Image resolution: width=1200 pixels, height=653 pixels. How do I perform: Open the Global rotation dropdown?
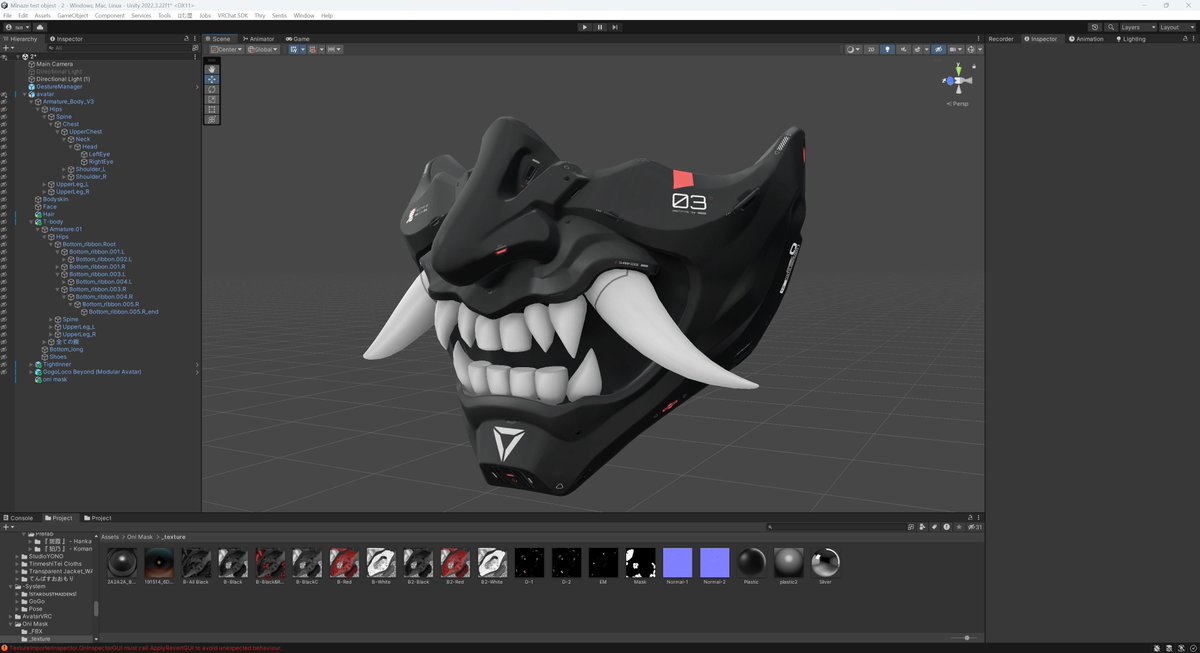[x=264, y=49]
